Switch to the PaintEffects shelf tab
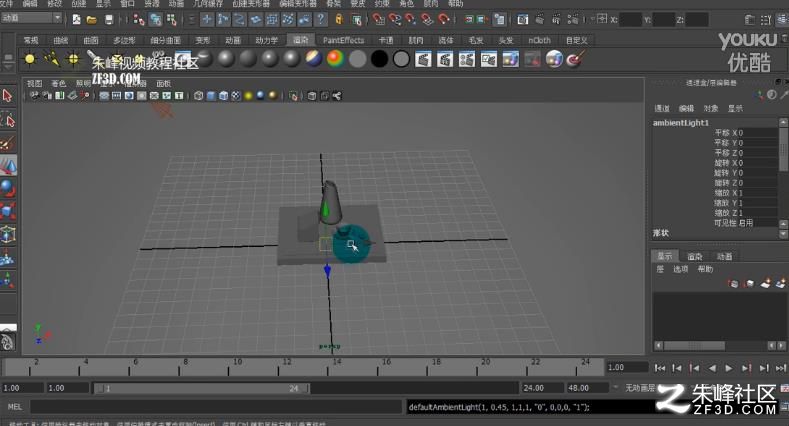Screen dimensions: 789x426 (x=343, y=40)
